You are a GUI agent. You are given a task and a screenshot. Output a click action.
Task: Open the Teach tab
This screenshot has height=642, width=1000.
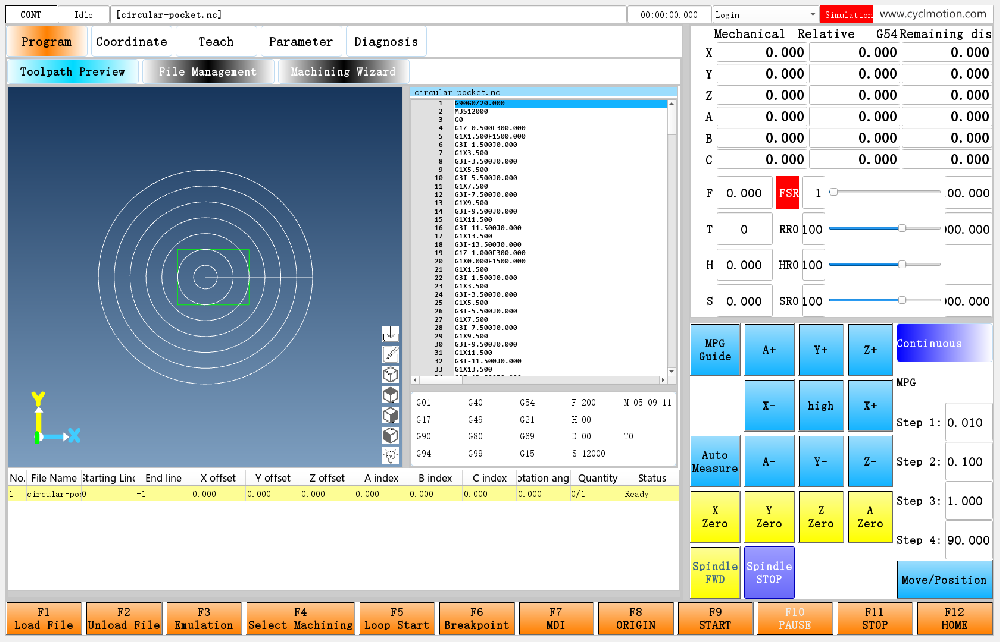coord(216,42)
